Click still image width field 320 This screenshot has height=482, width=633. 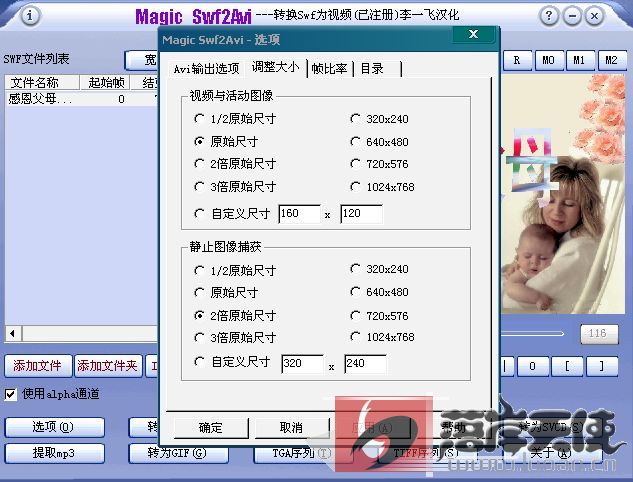pos(302,364)
